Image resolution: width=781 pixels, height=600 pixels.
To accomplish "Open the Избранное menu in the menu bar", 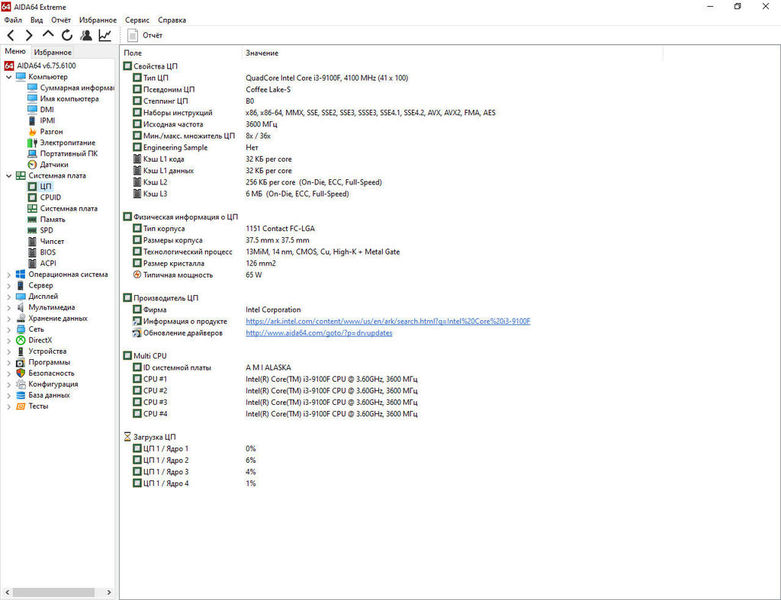I will coord(98,20).
